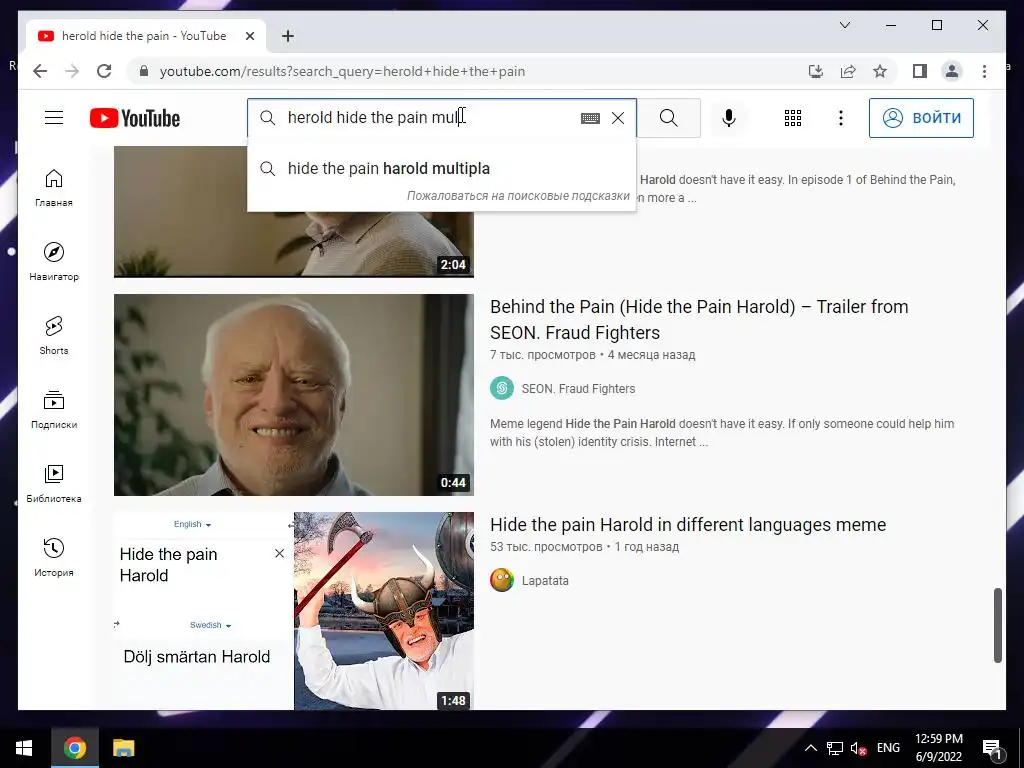Open the Windows Start menu
Image resolution: width=1024 pixels, height=768 pixels.
coord(24,748)
